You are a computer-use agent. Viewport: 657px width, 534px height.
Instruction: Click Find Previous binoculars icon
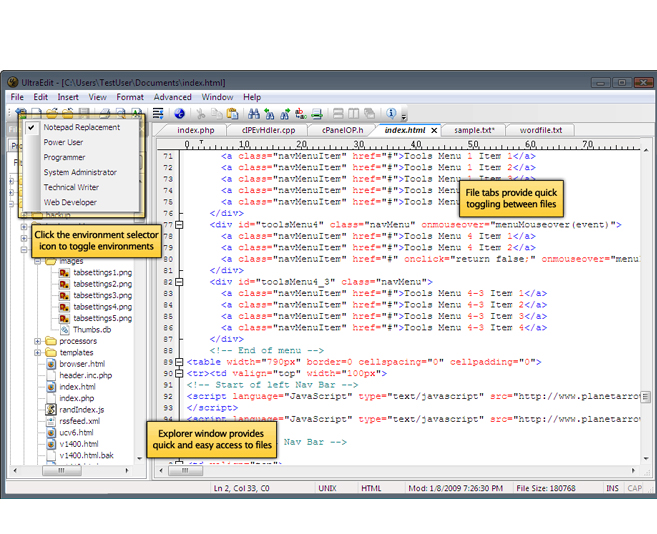[x=269, y=114]
